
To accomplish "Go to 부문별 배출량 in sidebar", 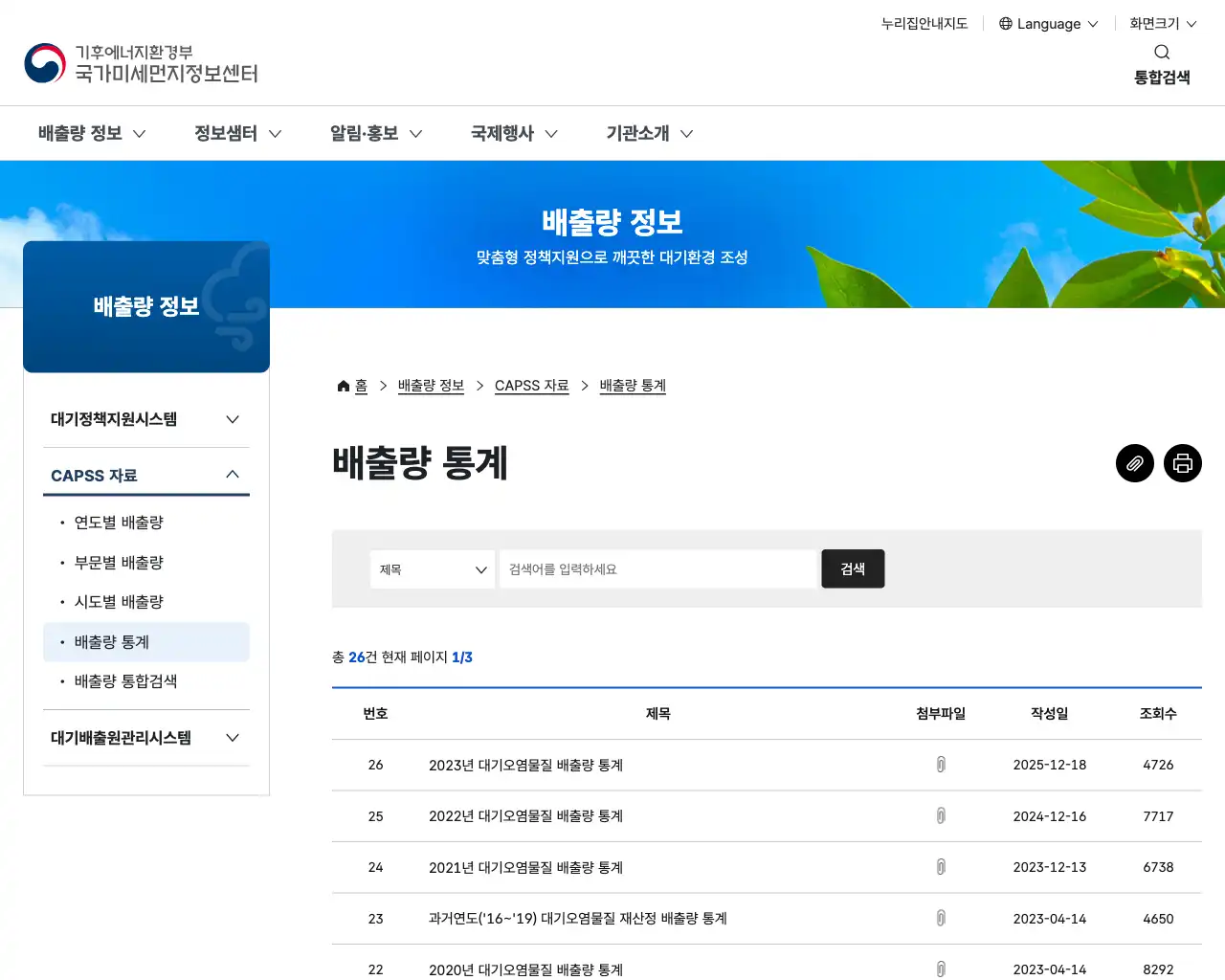I will (x=119, y=563).
